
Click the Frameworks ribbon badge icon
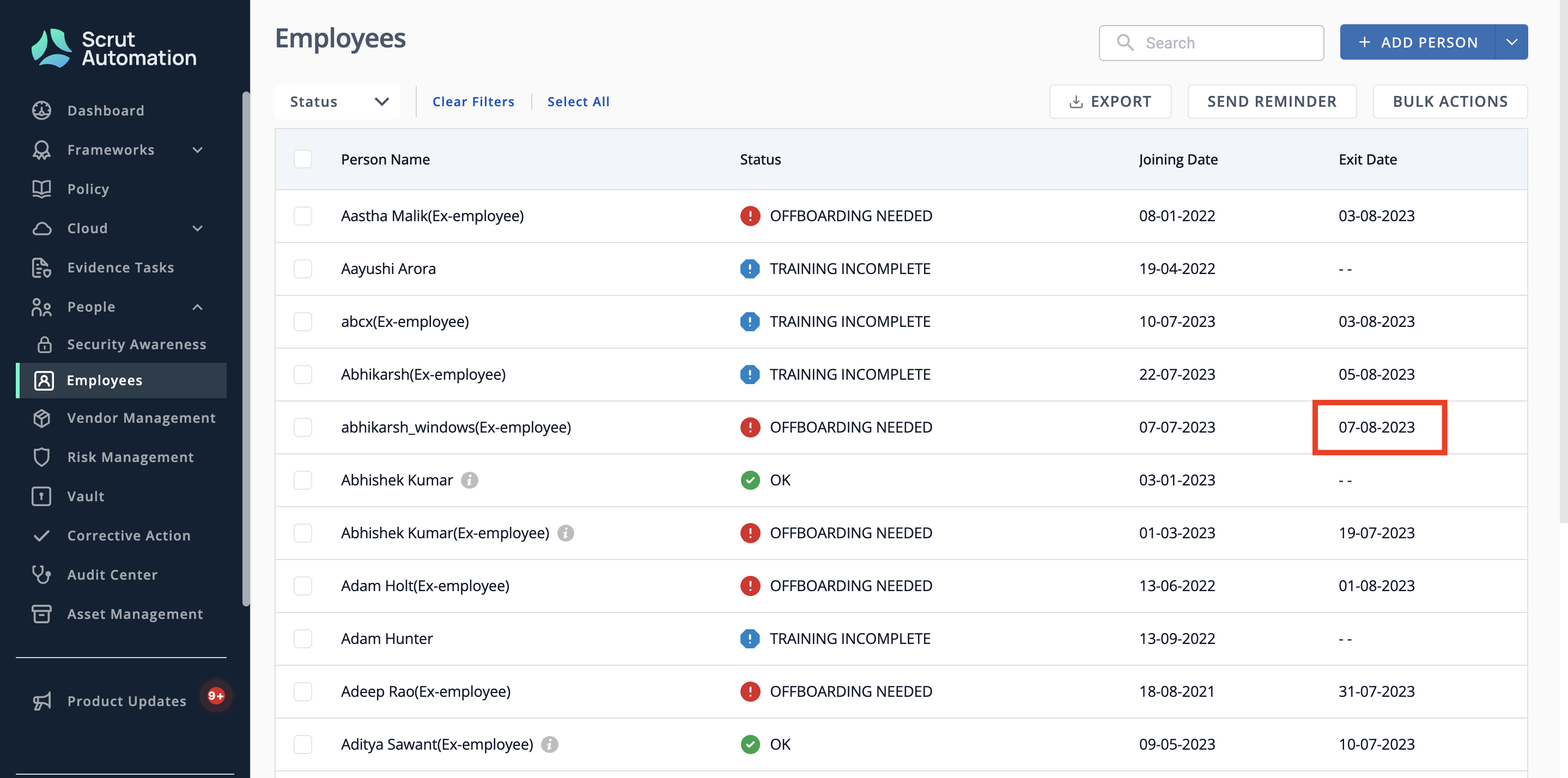[x=41, y=150]
